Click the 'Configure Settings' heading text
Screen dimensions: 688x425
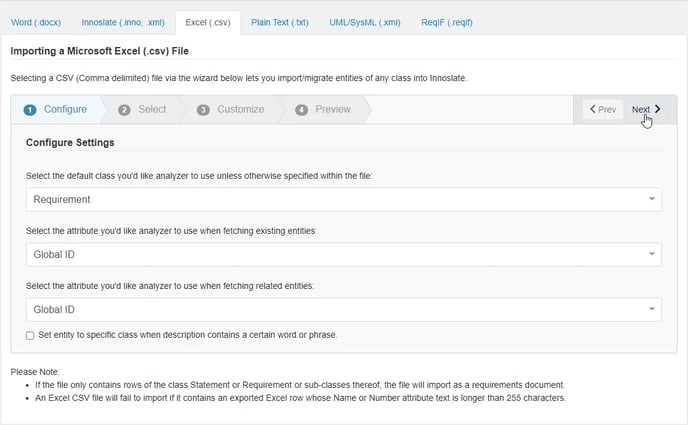[70, 143]
